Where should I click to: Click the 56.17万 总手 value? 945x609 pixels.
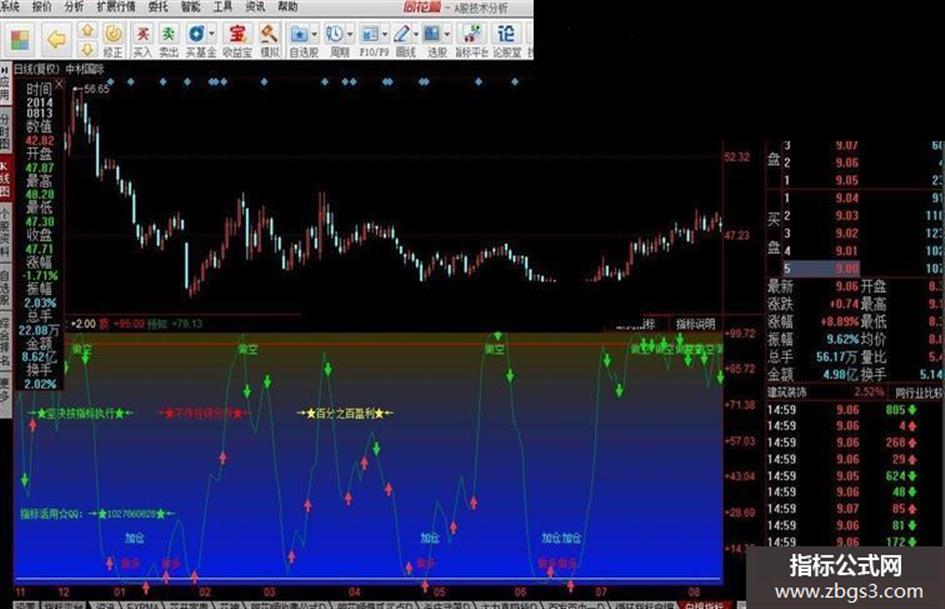[x=837, y=357]
